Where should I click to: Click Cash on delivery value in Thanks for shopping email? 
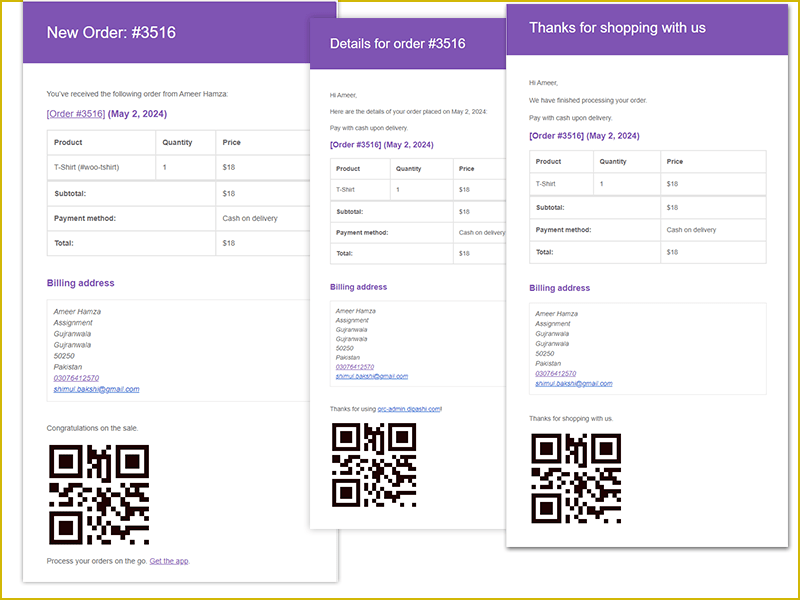[x=691, y=230]
